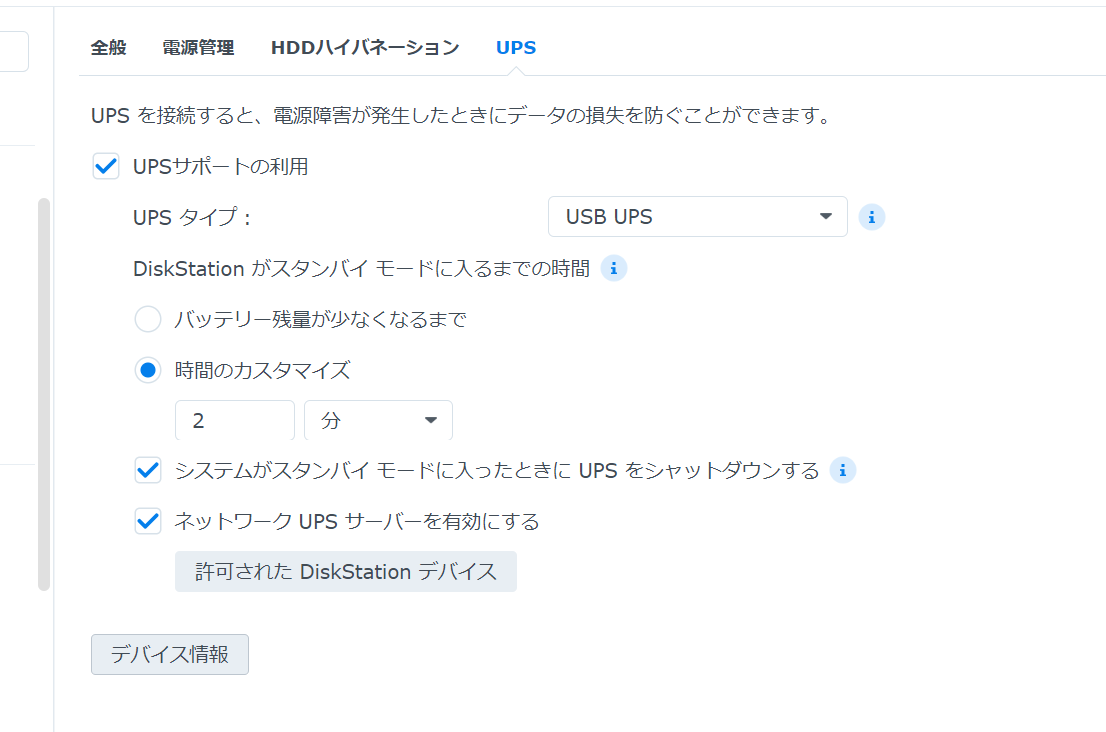Open the 分 time unit dropdown
The width and height of the screenshot is (1106, 732).
tap(378, 420)
